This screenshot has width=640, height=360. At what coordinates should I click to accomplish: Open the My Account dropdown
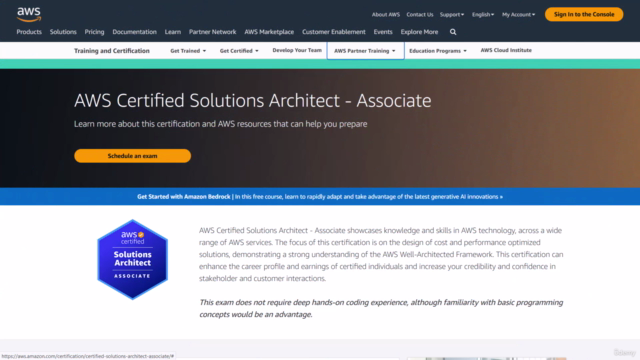[x=518, y=14]
